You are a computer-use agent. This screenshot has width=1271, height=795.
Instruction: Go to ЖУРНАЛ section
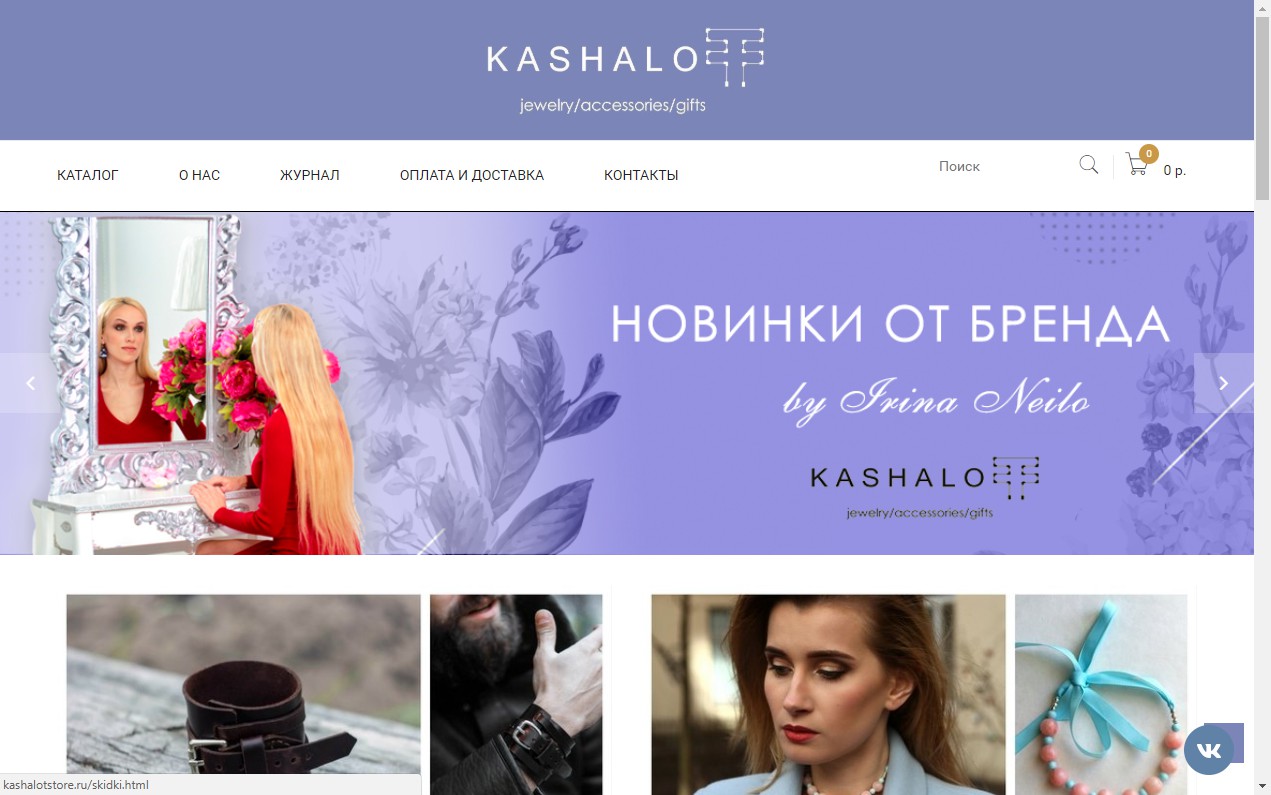(310, 175)
